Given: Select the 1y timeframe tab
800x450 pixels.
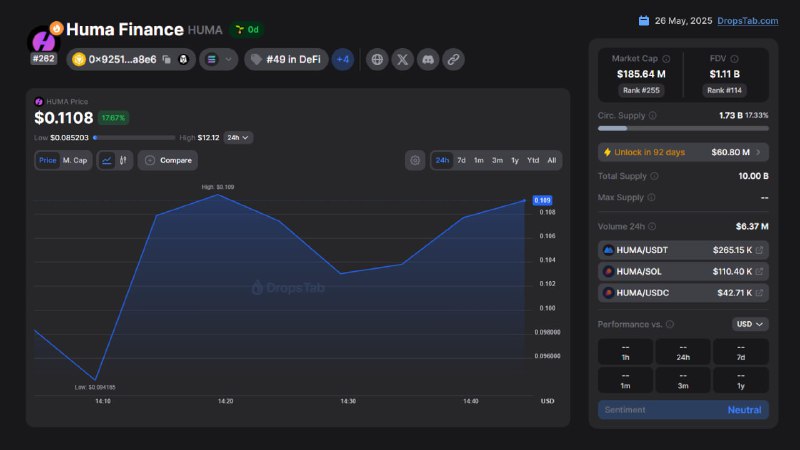Looking at the screenshot, I should pyautogui.click(x=515, y=160).
